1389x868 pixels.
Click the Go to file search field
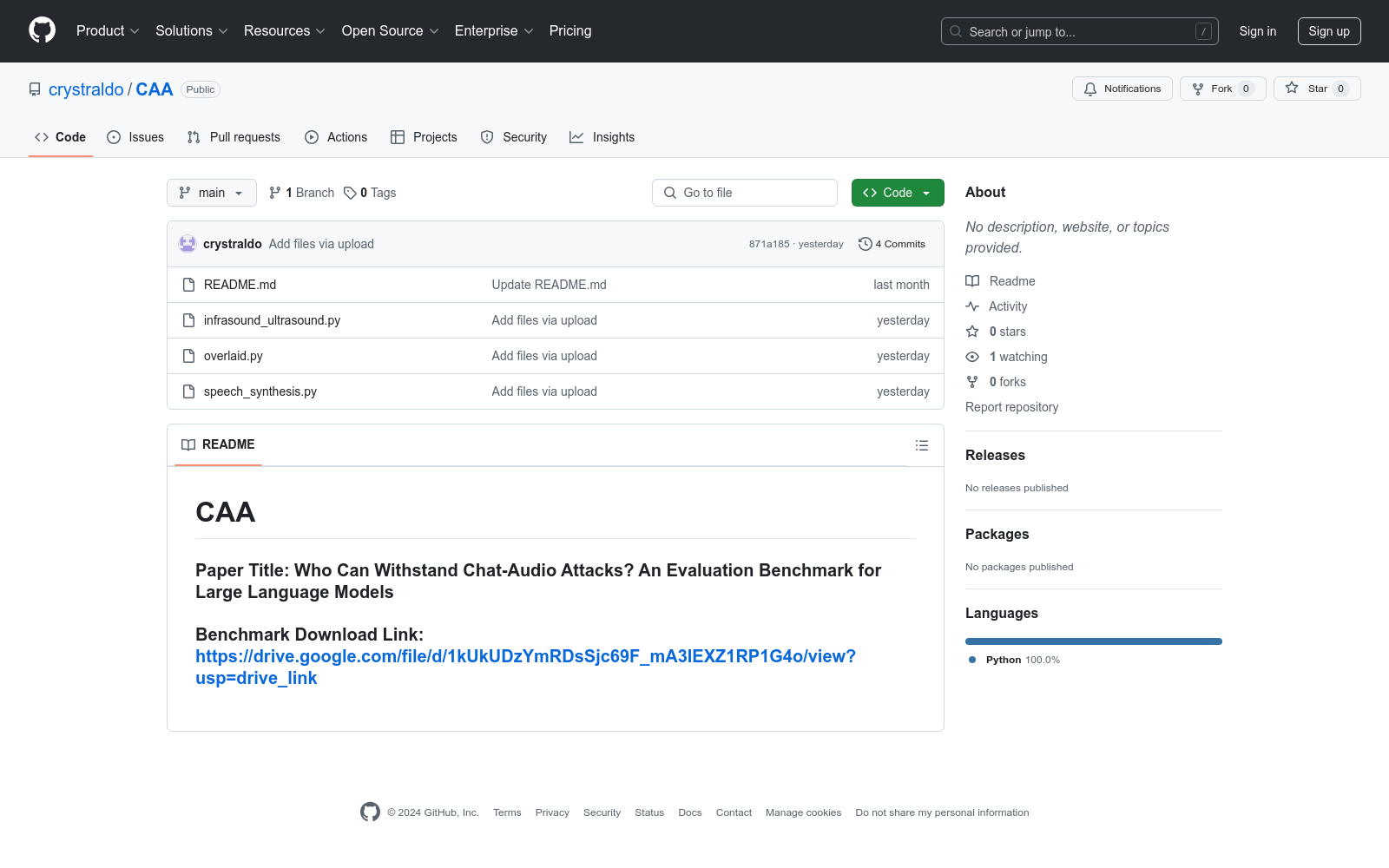coord(745,193)
